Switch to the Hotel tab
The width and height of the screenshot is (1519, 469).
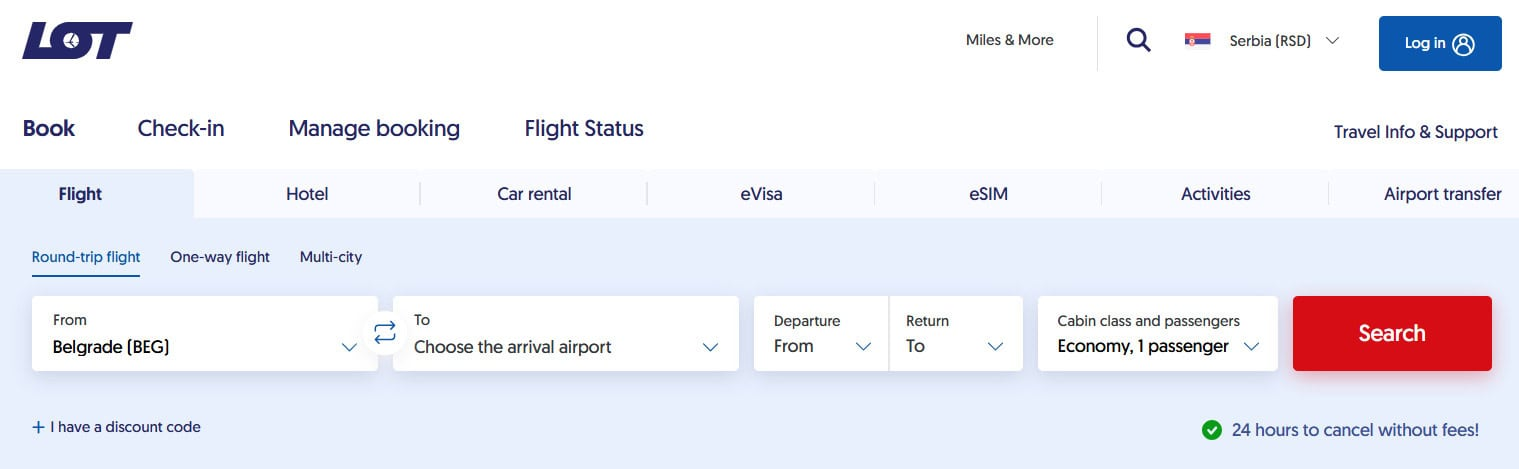point(307,194)
